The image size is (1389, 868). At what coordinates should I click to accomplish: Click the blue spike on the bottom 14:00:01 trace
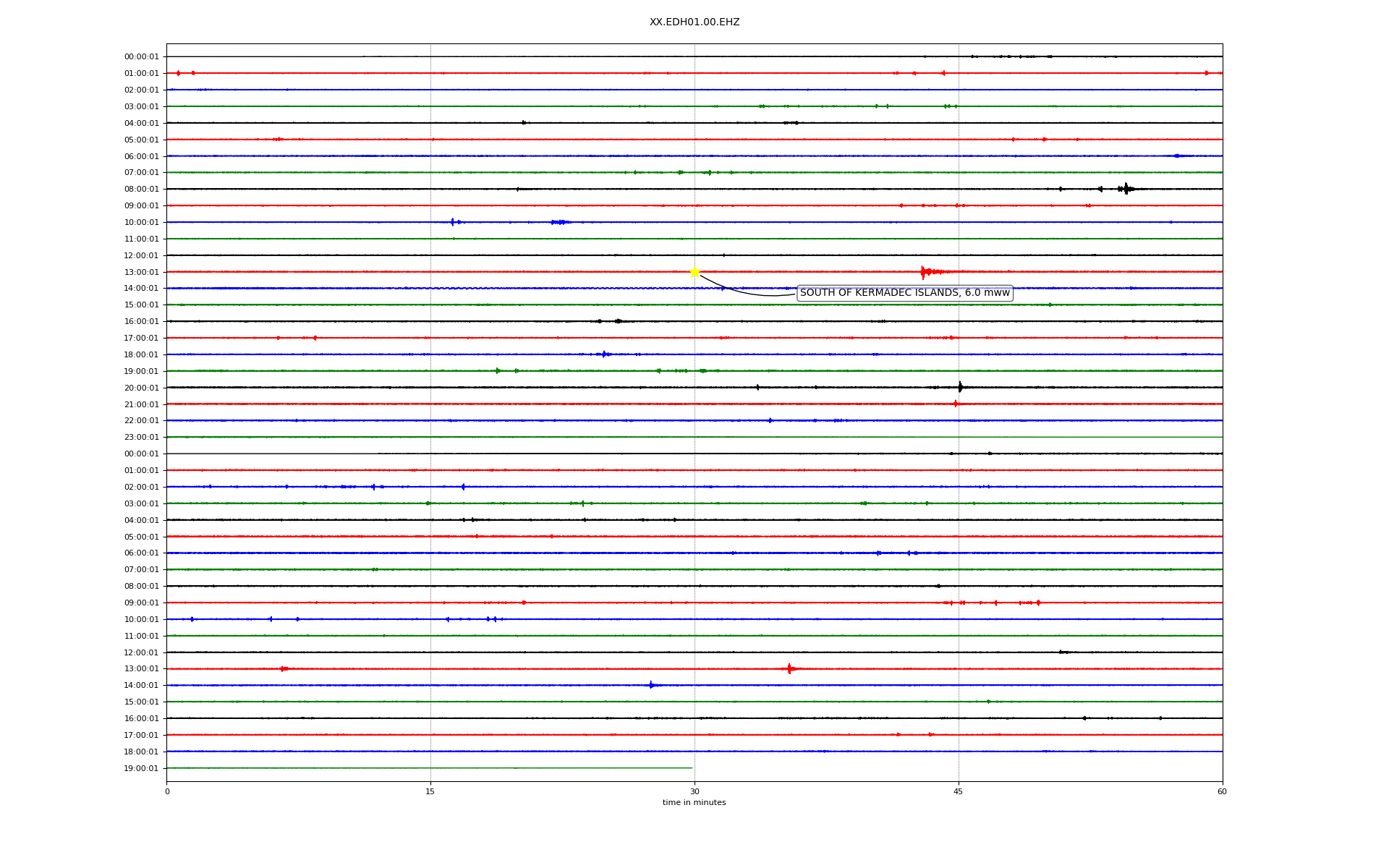(651, 684)
